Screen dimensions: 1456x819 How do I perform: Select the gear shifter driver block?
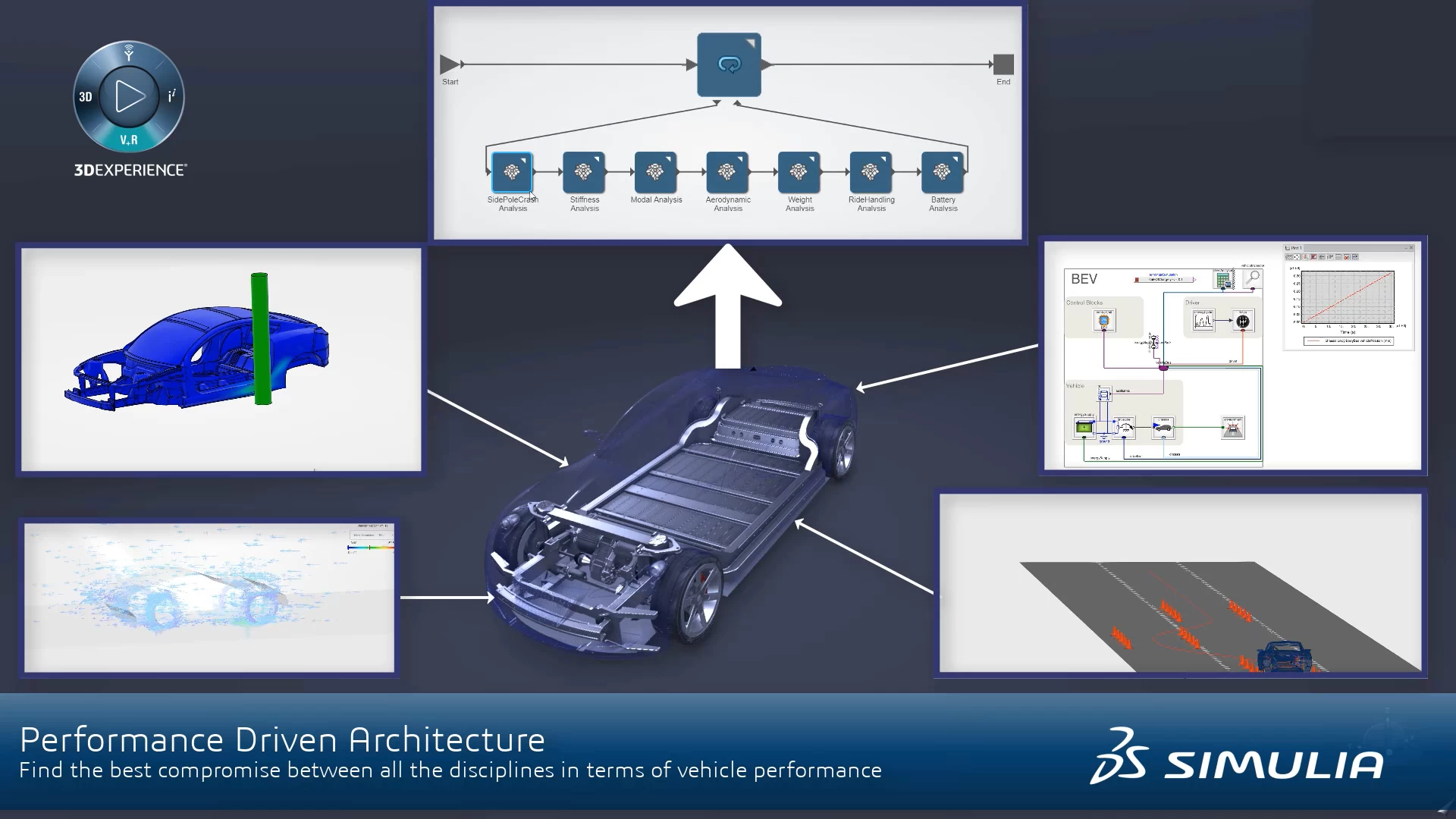coord(1242,322)
